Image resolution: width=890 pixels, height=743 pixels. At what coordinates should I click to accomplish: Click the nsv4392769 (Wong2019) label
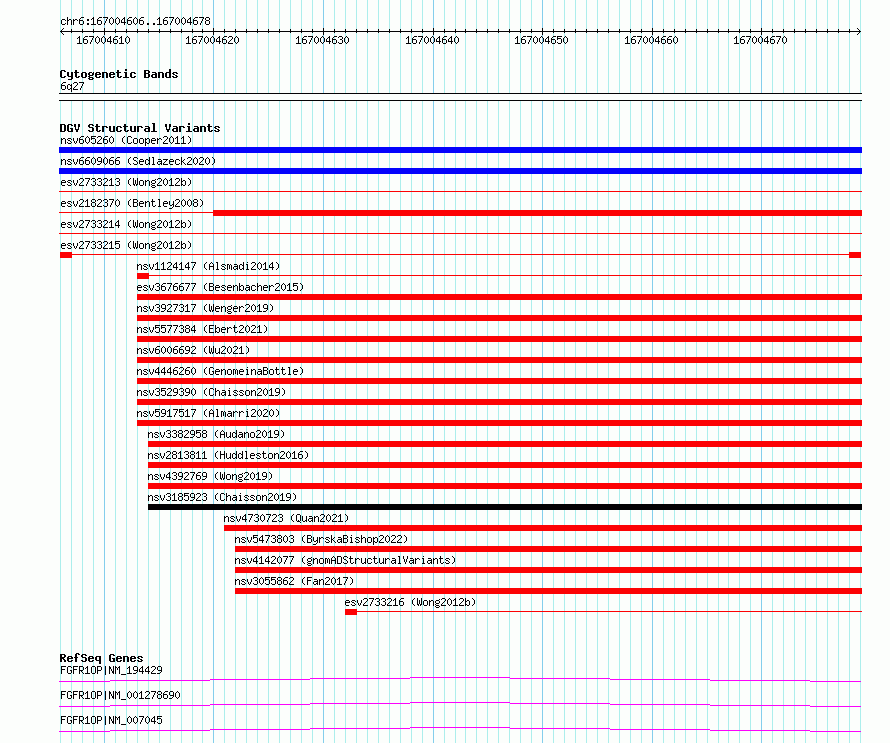(210, 476)
